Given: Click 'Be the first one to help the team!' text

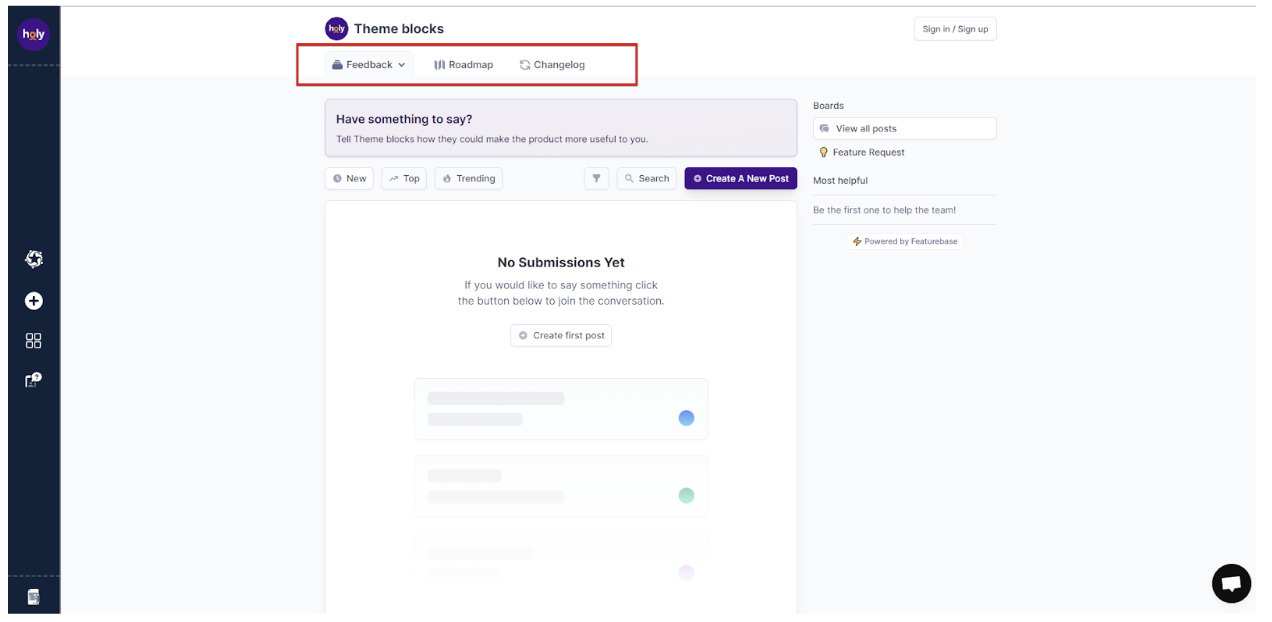Looking at the screenshot, I should pos(885,210).
